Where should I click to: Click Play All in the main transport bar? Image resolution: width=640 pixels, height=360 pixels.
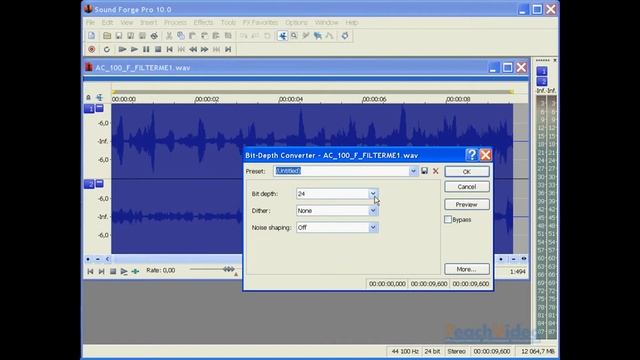[x=122, y=49]
